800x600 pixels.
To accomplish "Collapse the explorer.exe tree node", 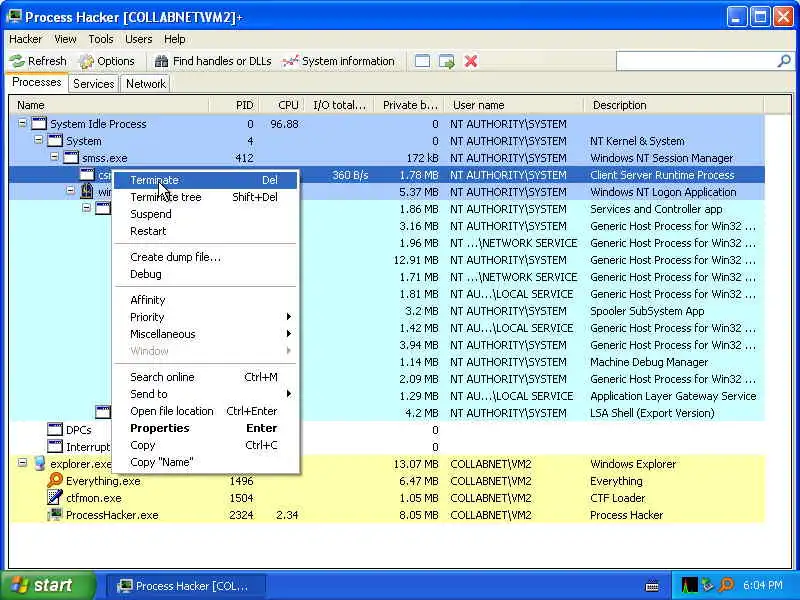I will click(x=22, y=463).
